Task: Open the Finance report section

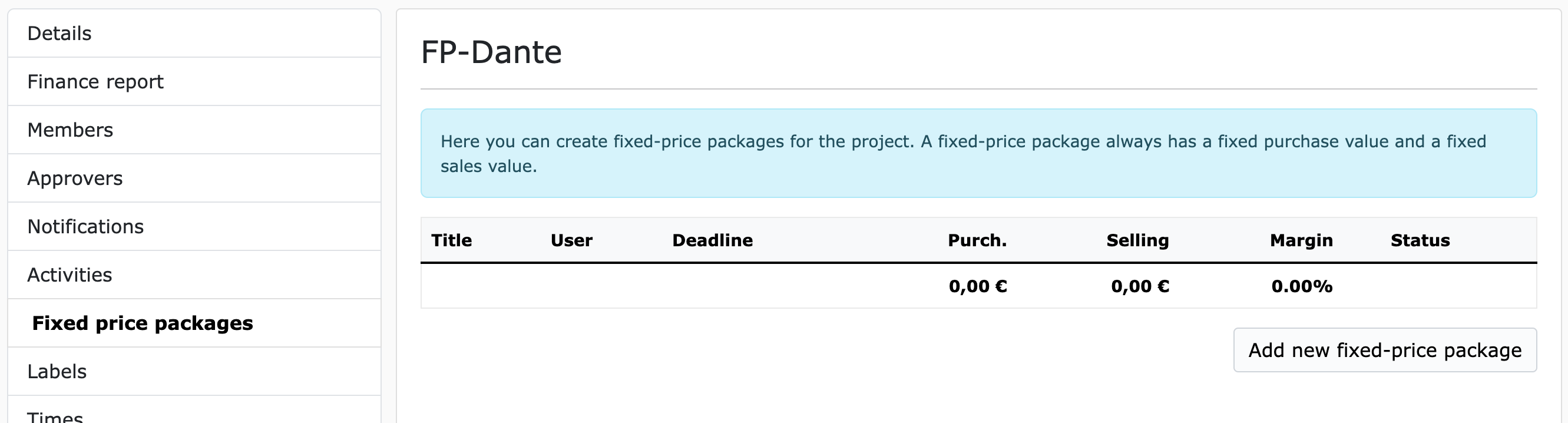Action: pos(95,81)
